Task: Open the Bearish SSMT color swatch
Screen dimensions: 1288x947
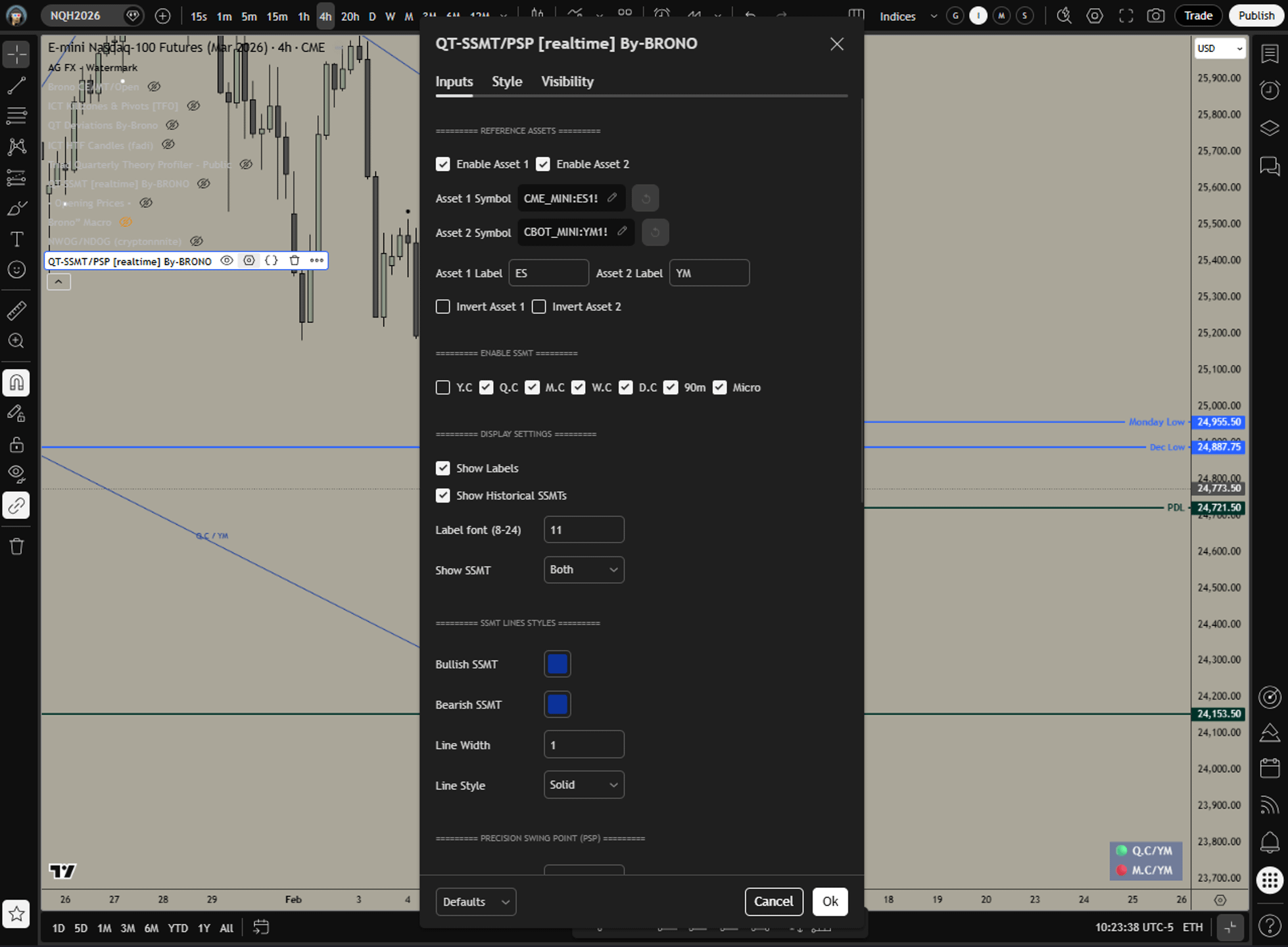Action: [x=558, y=704]
